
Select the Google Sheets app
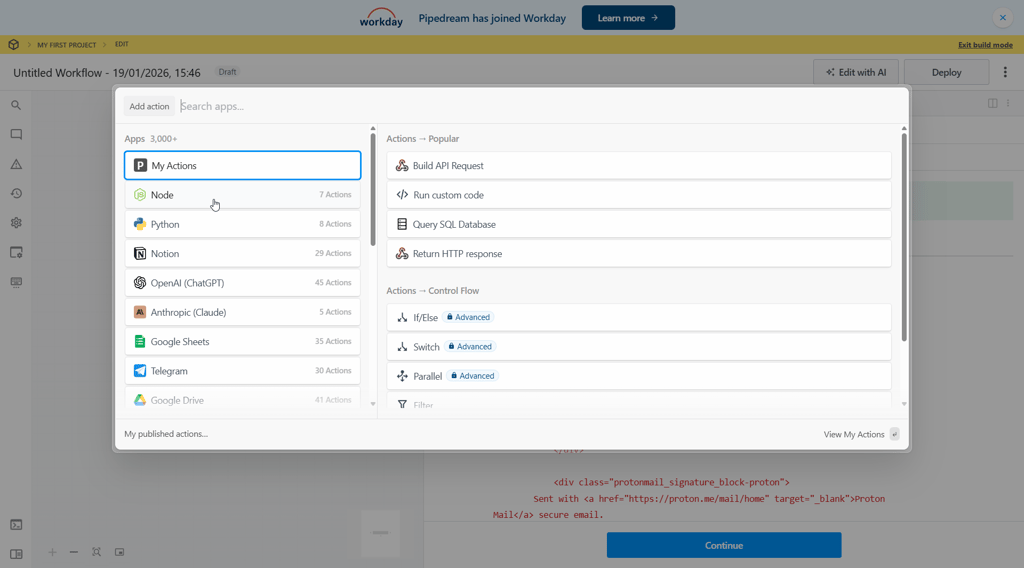[242, 341]
